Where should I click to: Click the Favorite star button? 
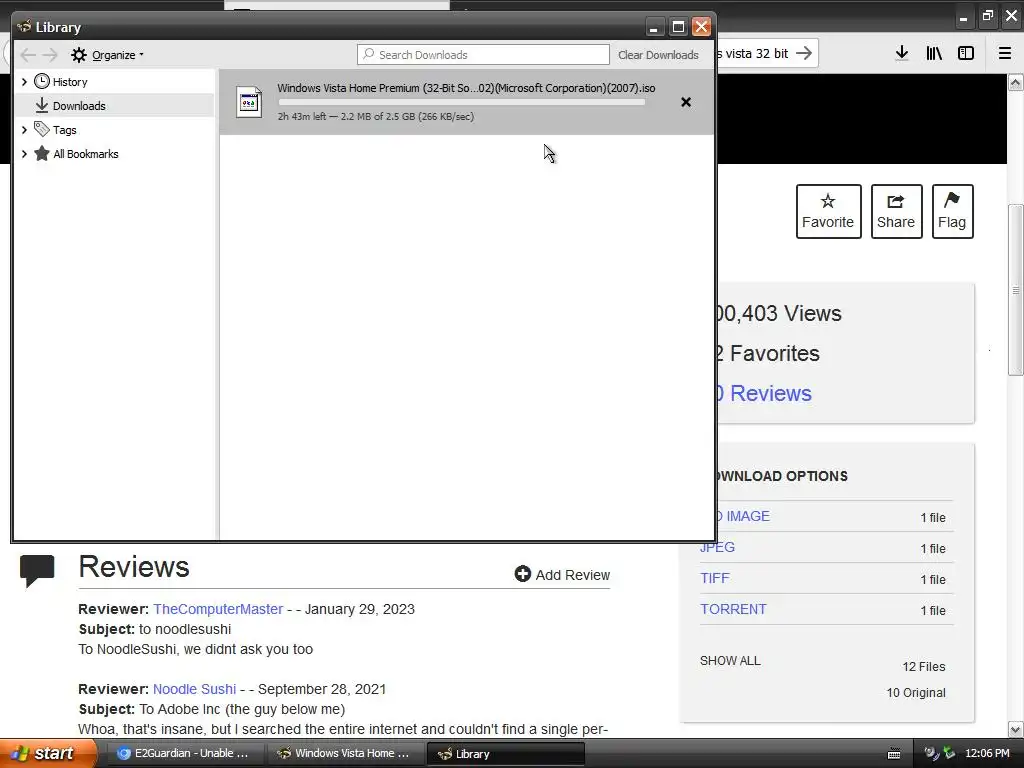tap(828, 212)
